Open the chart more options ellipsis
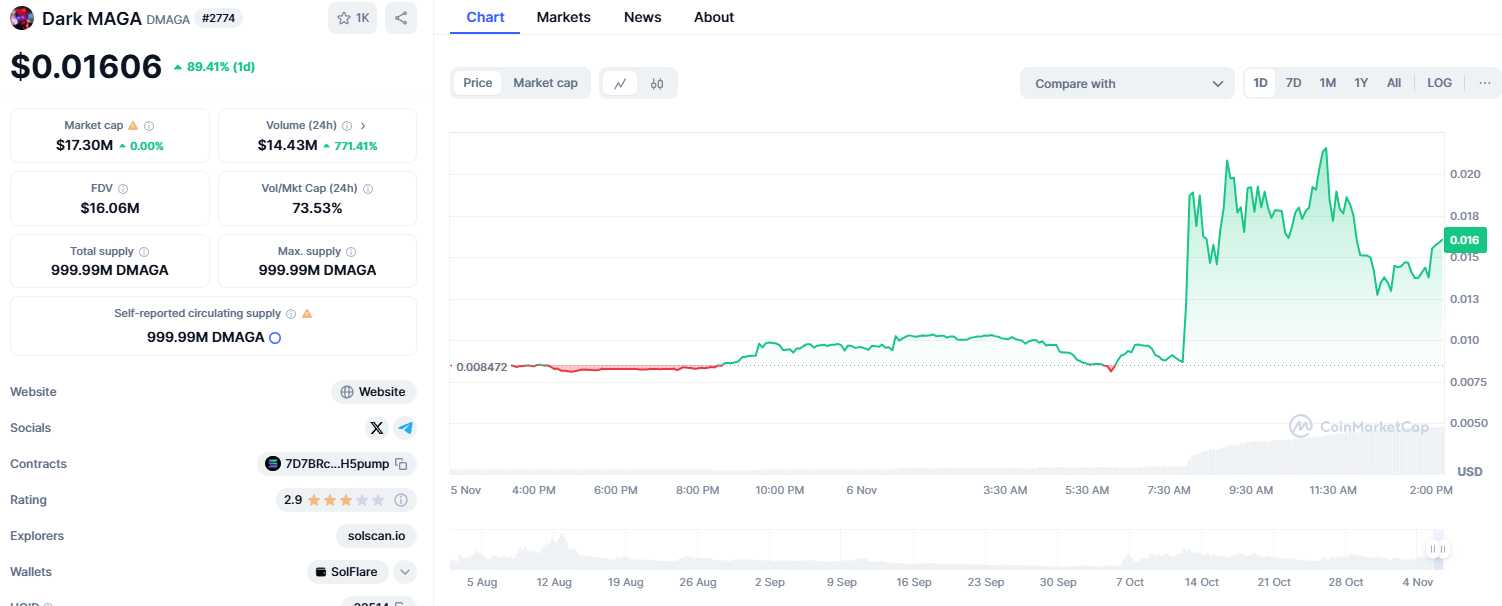1502x606 pixels. [1484, 83]
